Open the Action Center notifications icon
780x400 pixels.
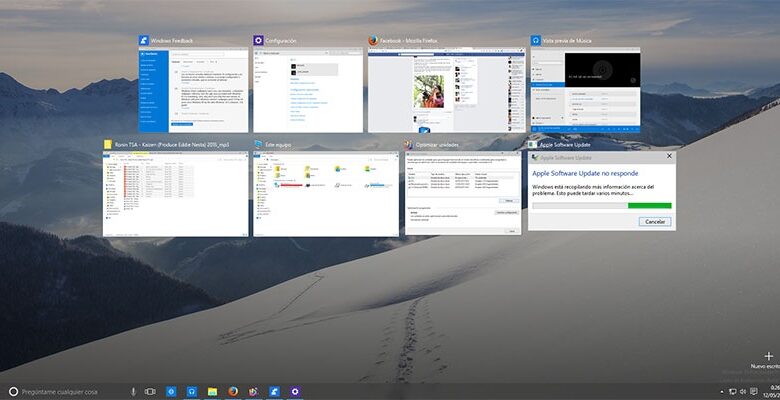click(754, 392)
